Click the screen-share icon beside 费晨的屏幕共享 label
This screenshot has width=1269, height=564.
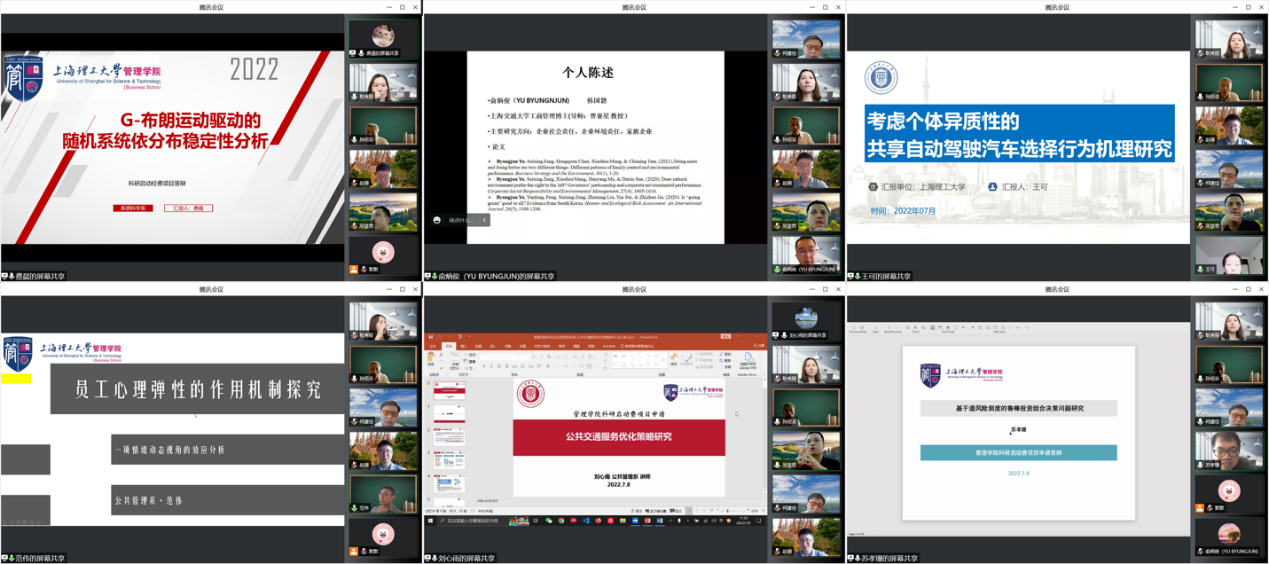[x=5, y=276]
